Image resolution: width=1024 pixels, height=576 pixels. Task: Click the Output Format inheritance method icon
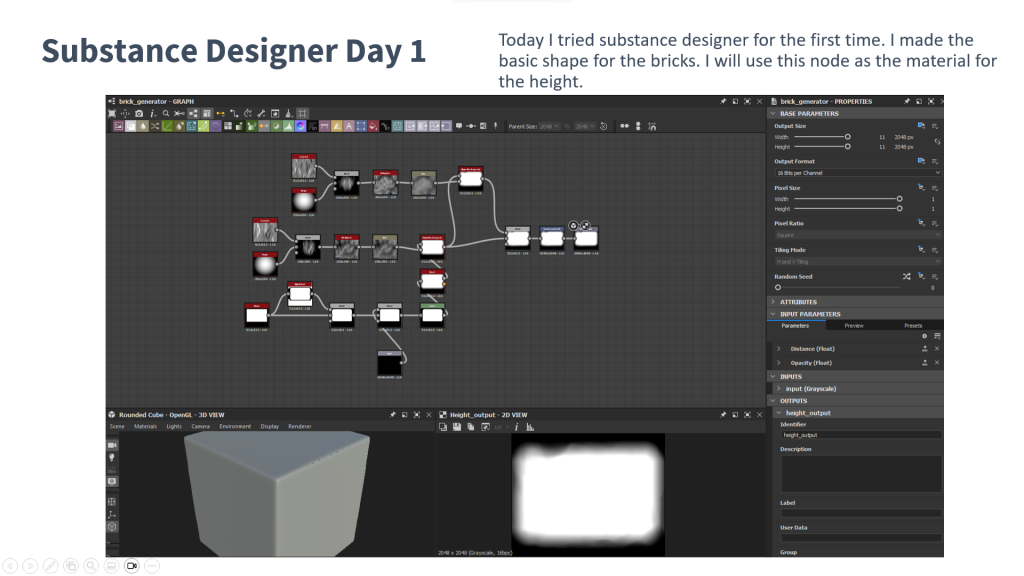(x=921, y=161)
